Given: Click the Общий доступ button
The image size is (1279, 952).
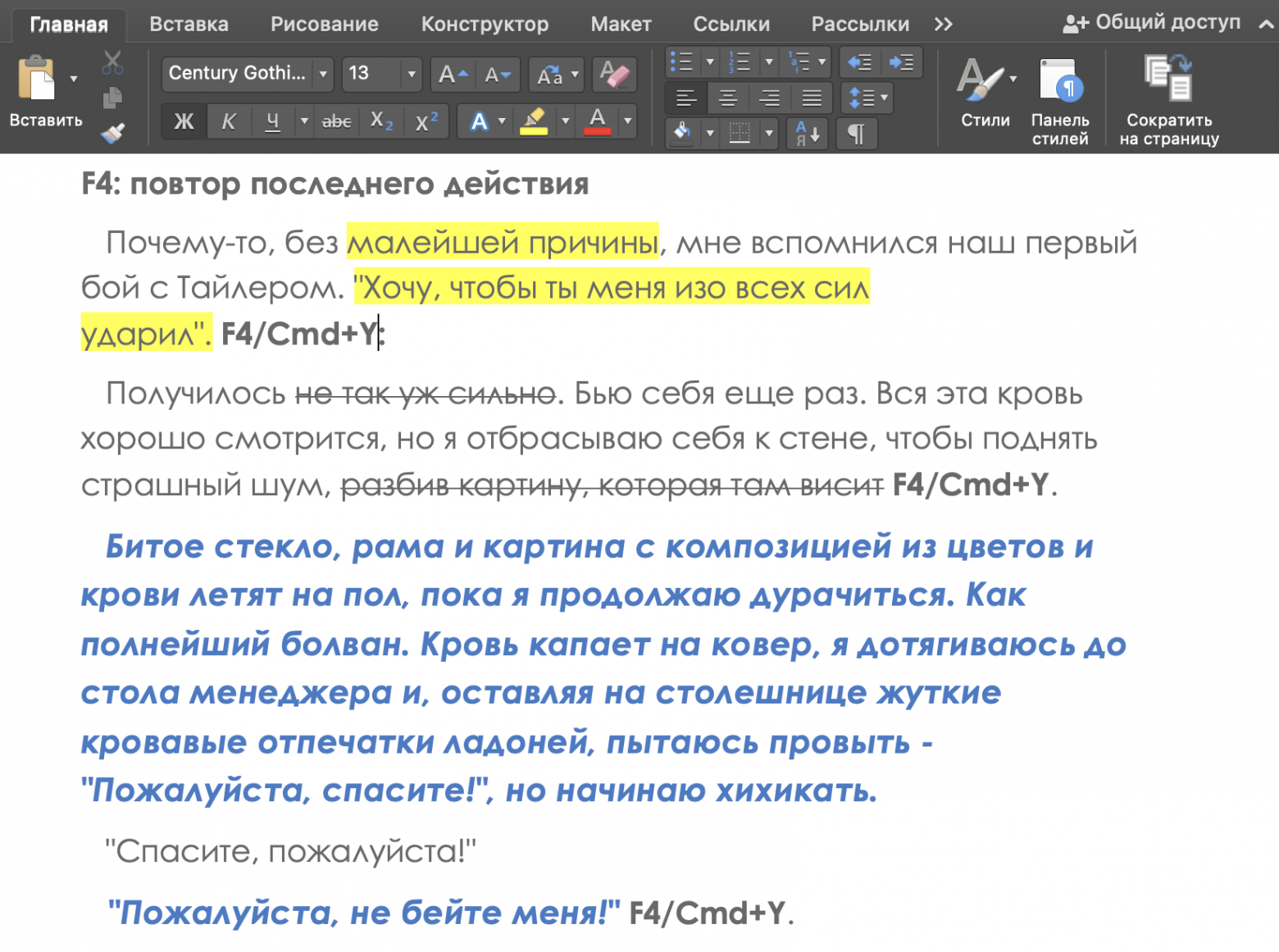Looking at the screenshot, I should click(1151, 22).
